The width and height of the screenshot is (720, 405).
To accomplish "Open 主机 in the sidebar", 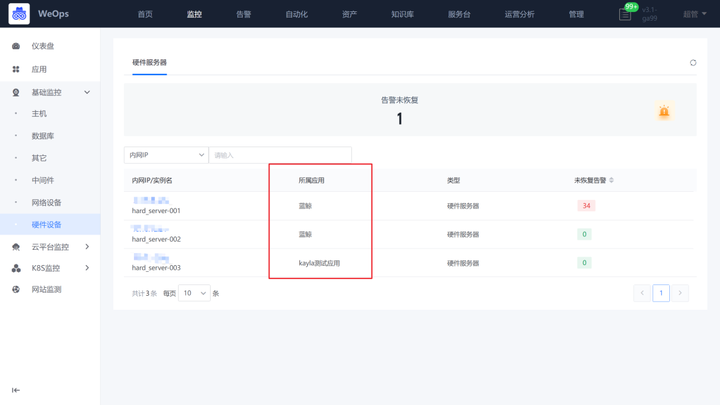I will (39, 113).
